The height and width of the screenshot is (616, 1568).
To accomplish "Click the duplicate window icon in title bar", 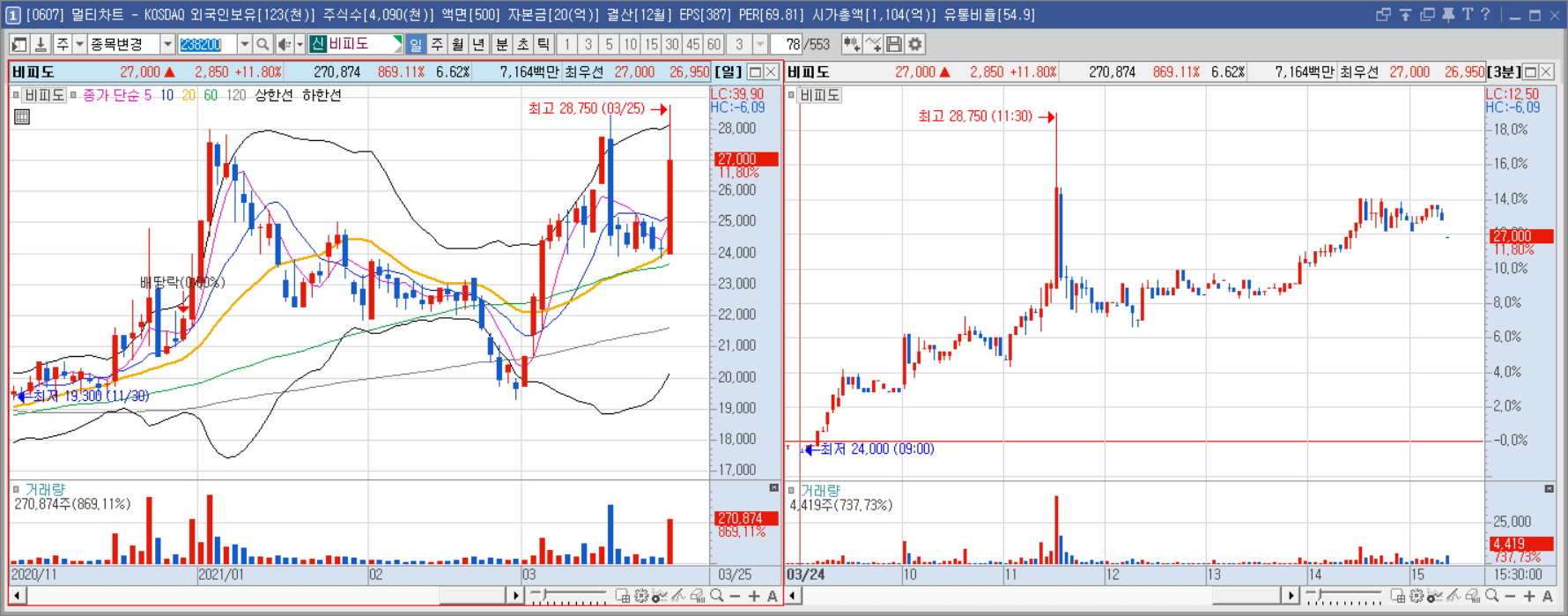I will (x=1427, y=15).
